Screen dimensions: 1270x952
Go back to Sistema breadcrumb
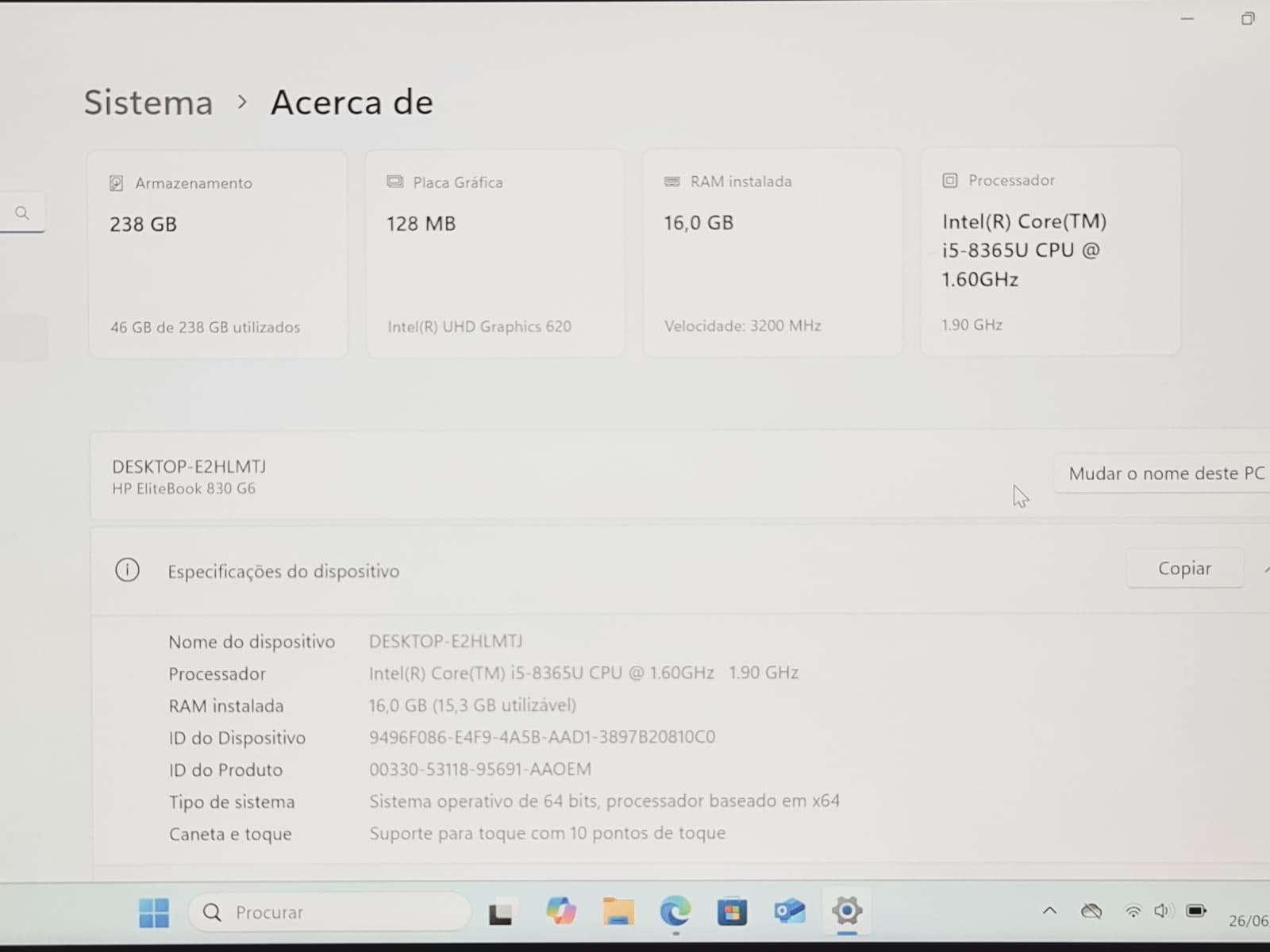point(148,103)
